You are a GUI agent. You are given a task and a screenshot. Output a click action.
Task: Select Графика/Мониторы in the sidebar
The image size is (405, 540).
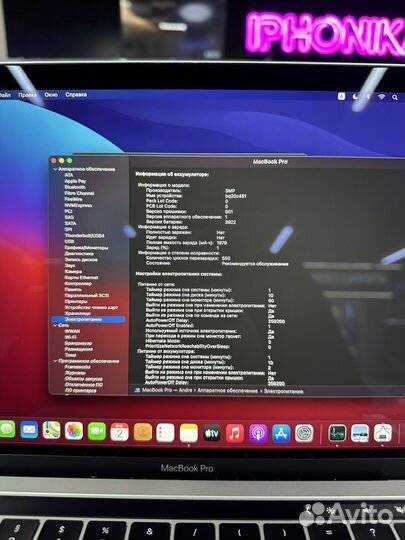coord(86,248)
